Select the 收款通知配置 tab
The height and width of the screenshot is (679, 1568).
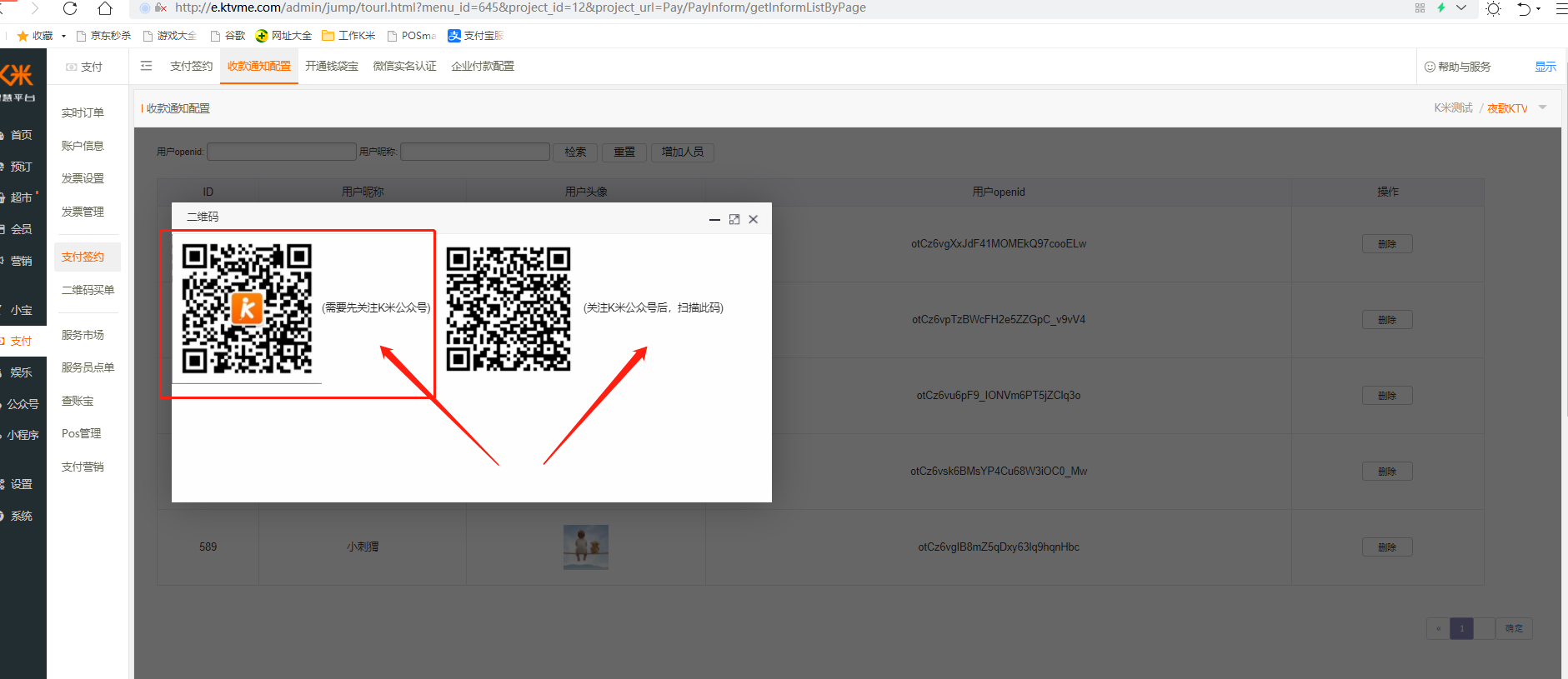[259, 66]
